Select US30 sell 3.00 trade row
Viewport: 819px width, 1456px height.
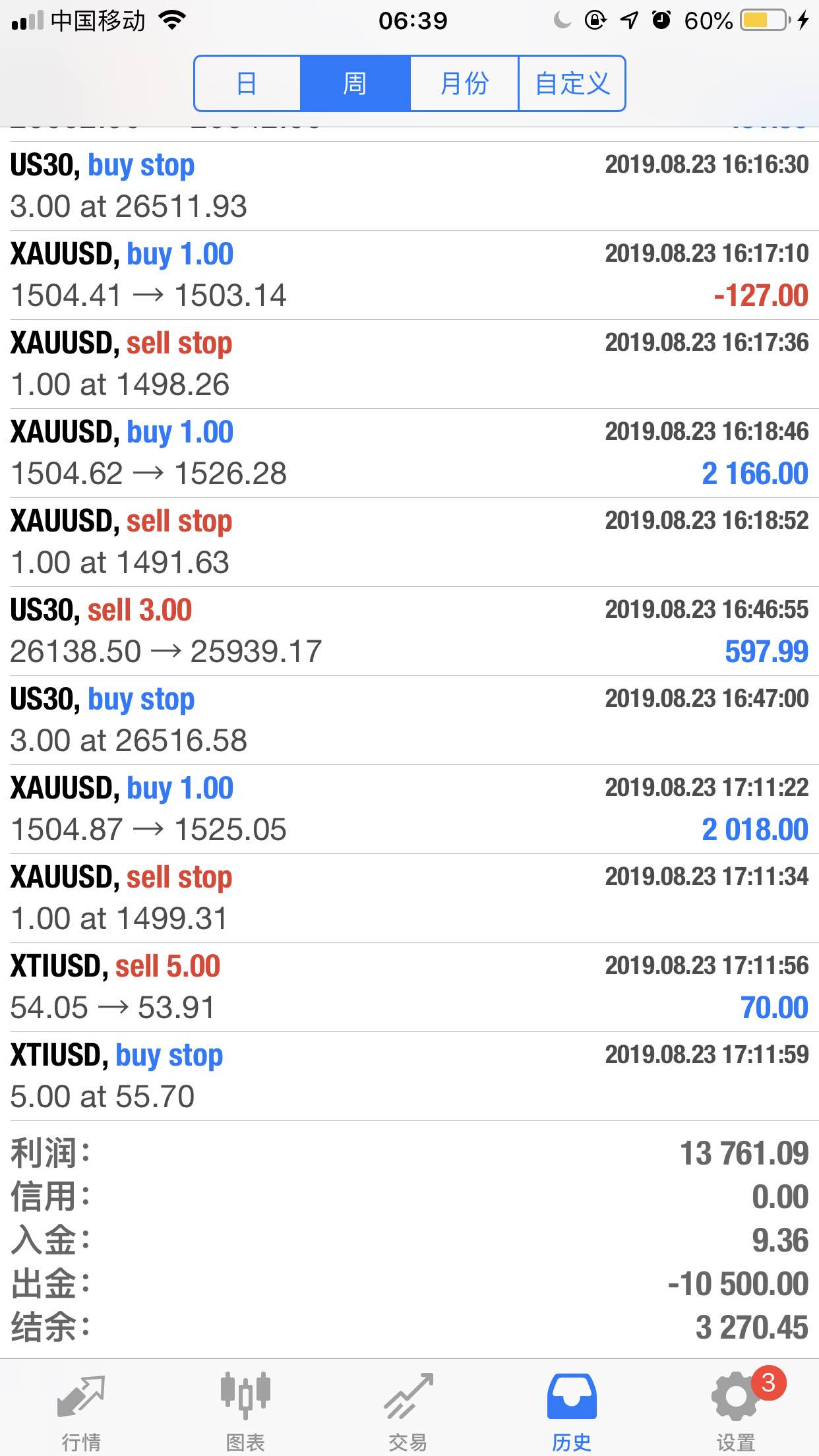(x=409, y=631)
